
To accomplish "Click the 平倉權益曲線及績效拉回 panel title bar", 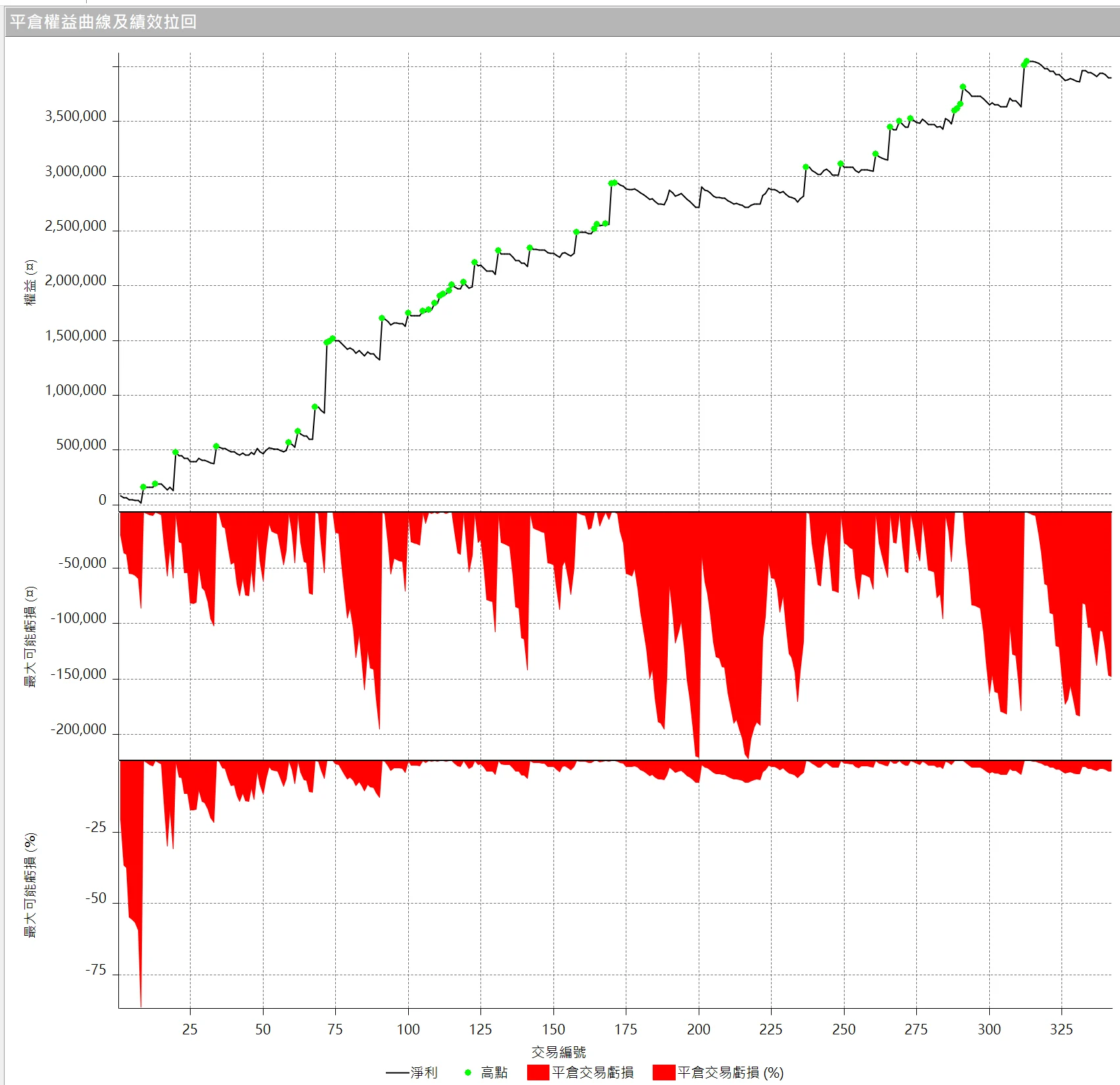I will (x=562, y=22).
